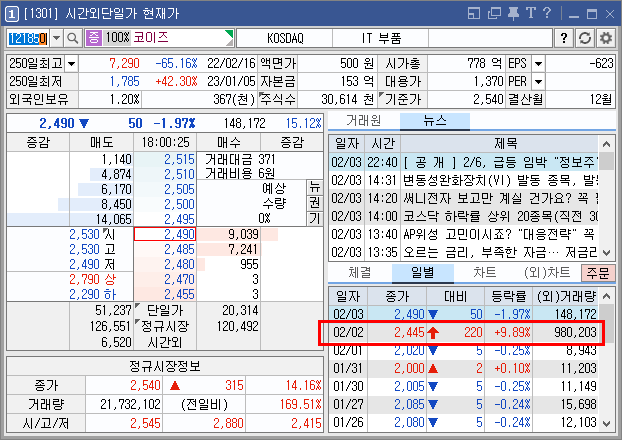Click the T font size icon
This screenshot has height=440, width=622.
tap(530, 13)
